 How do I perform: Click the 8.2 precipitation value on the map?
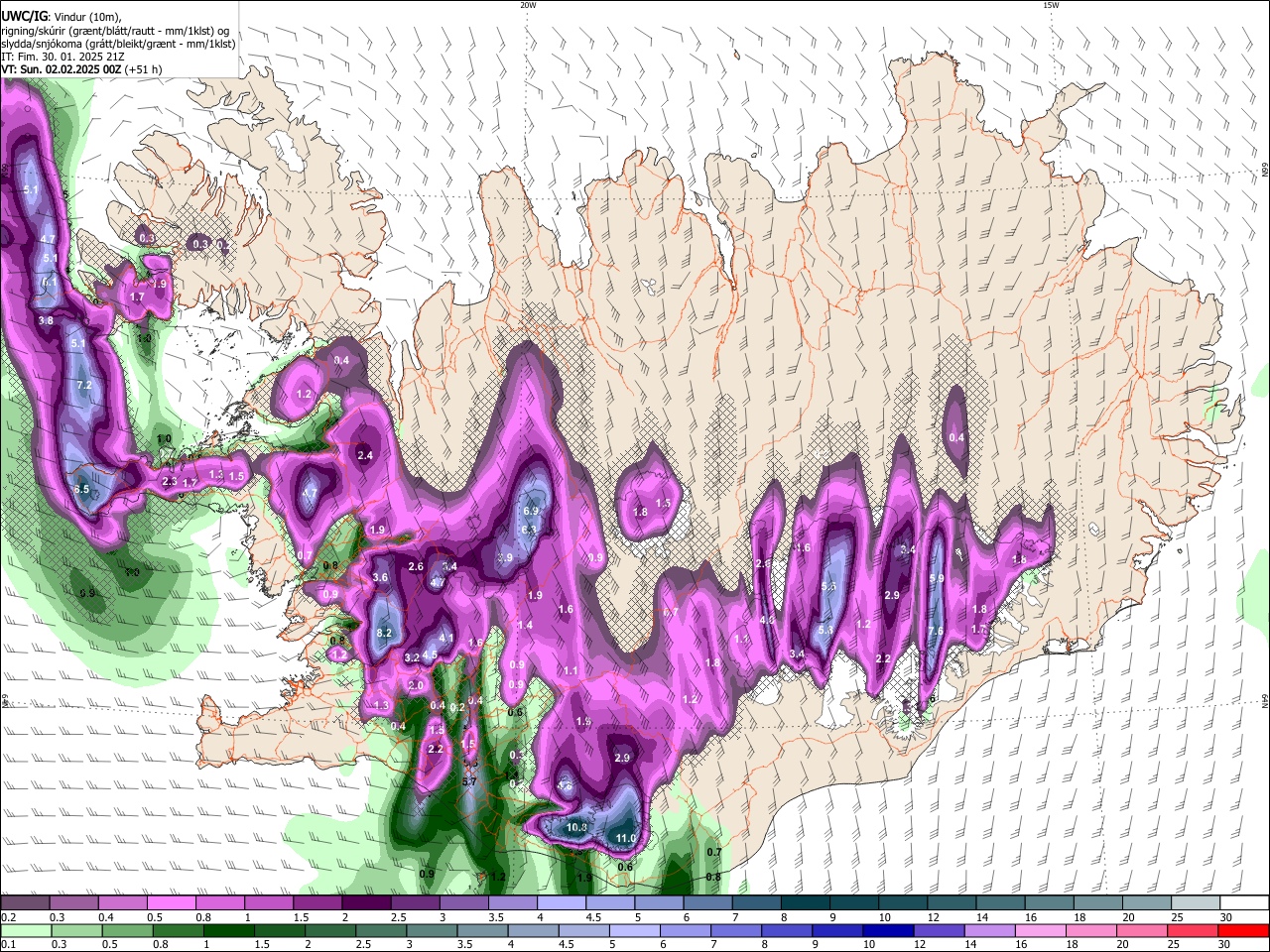(x=385, y=633)
